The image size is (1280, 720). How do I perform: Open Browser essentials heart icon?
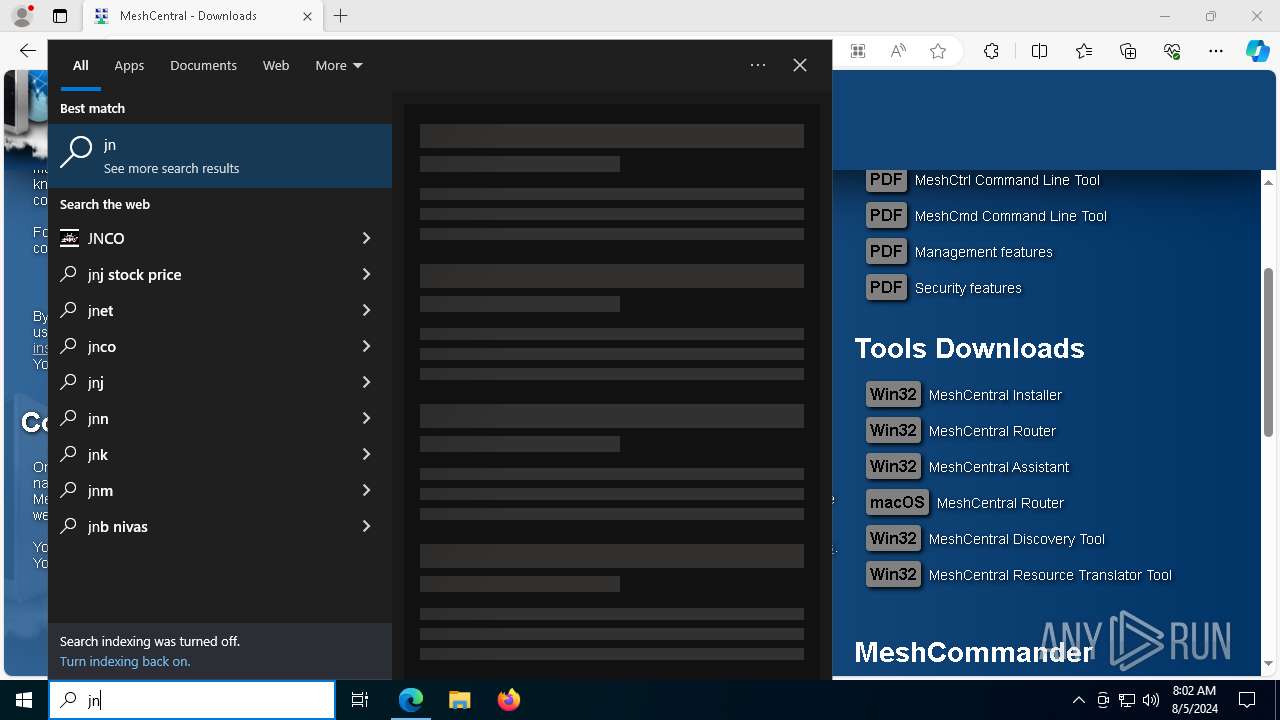[1173, 51]
